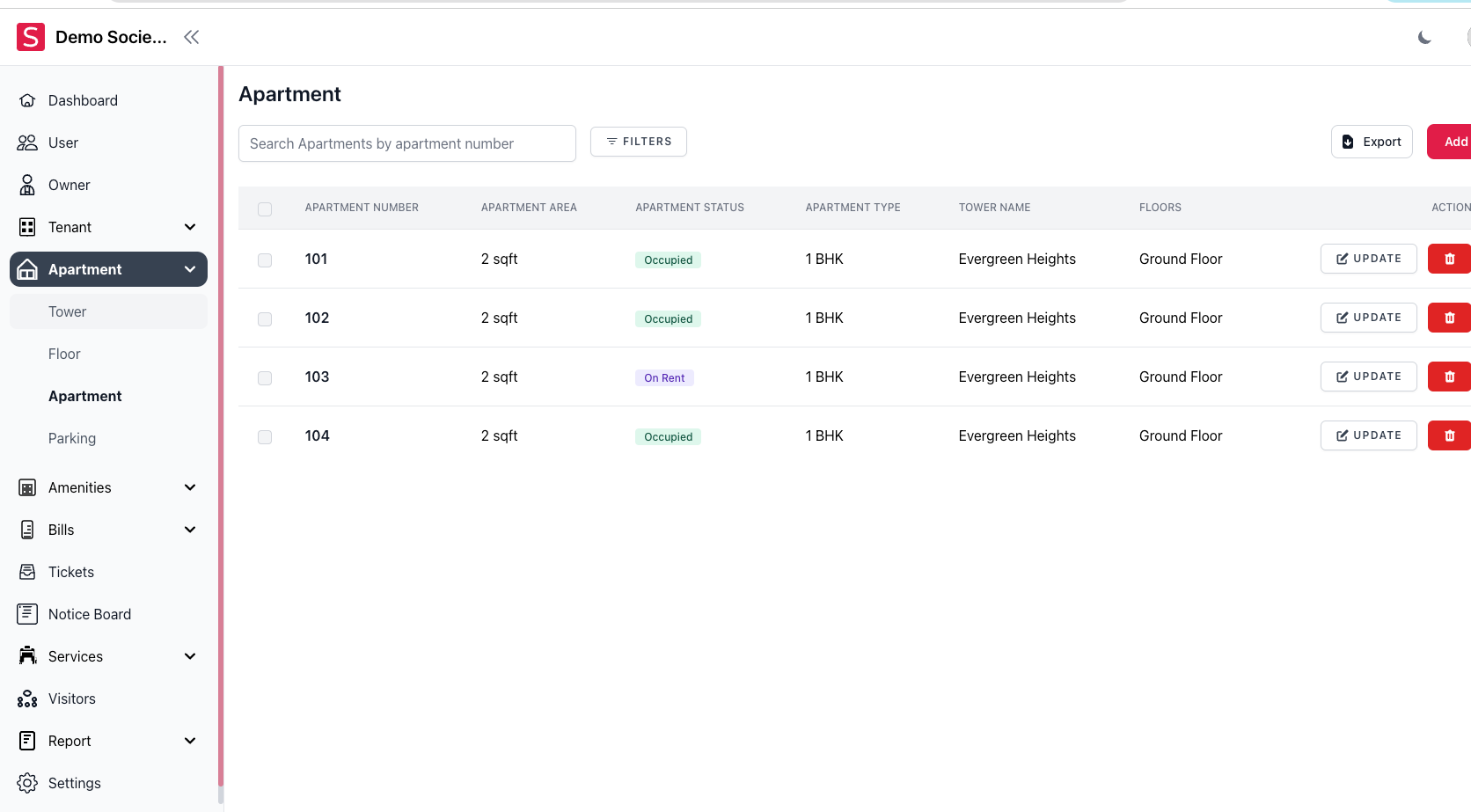The width and height of the screenshot is (1471, 812).
Task: Click the red delete icon for apartment 101
Action: click(x=1449, y=259)
